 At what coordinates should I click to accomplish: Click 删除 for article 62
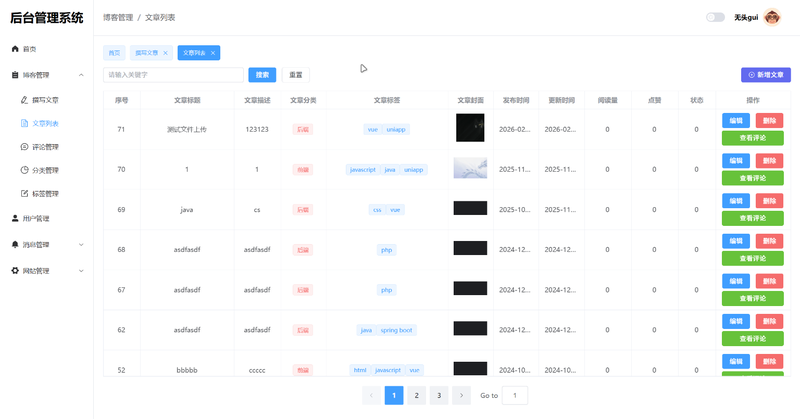769,322
